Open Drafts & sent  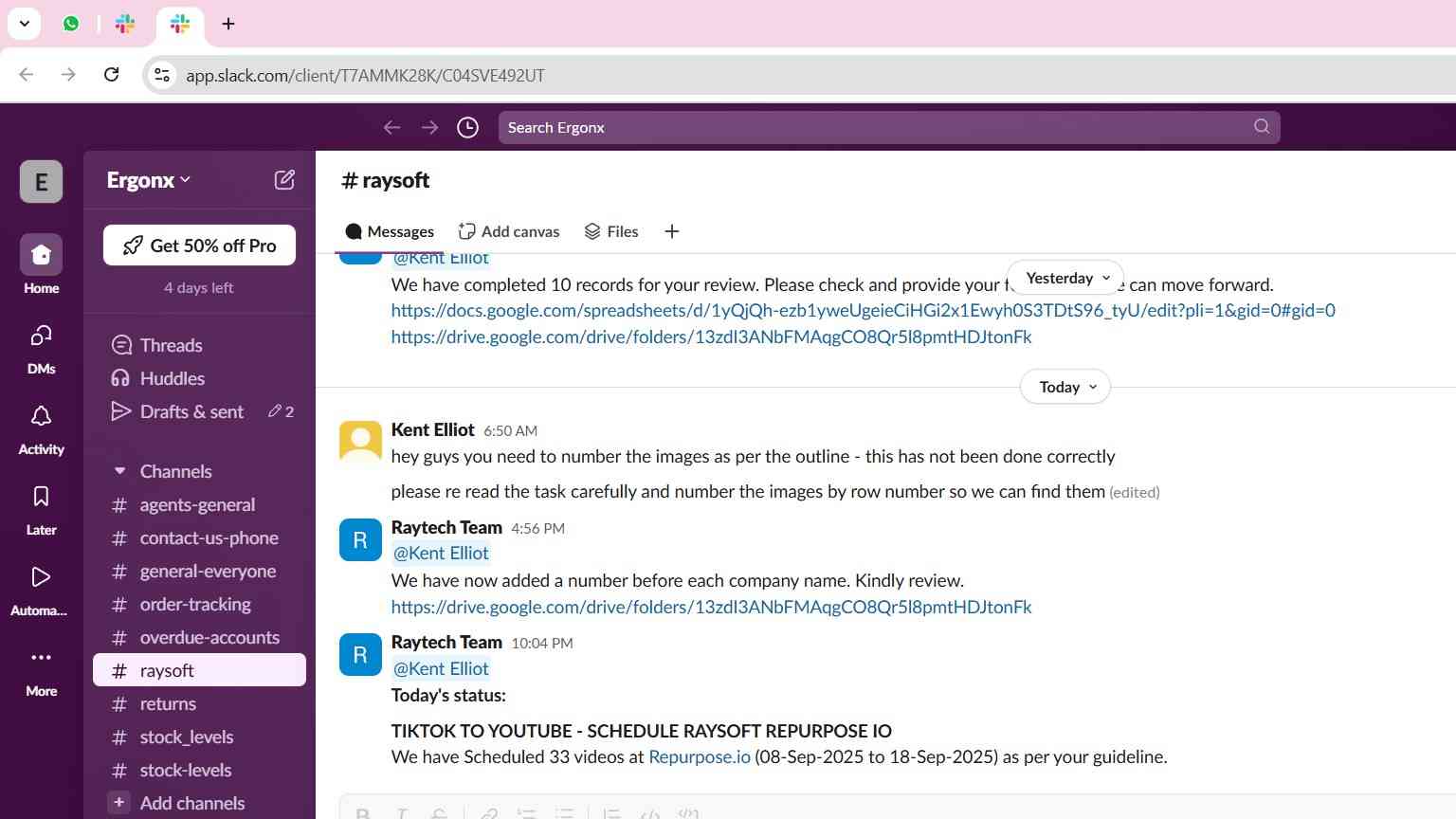[199, 411]
